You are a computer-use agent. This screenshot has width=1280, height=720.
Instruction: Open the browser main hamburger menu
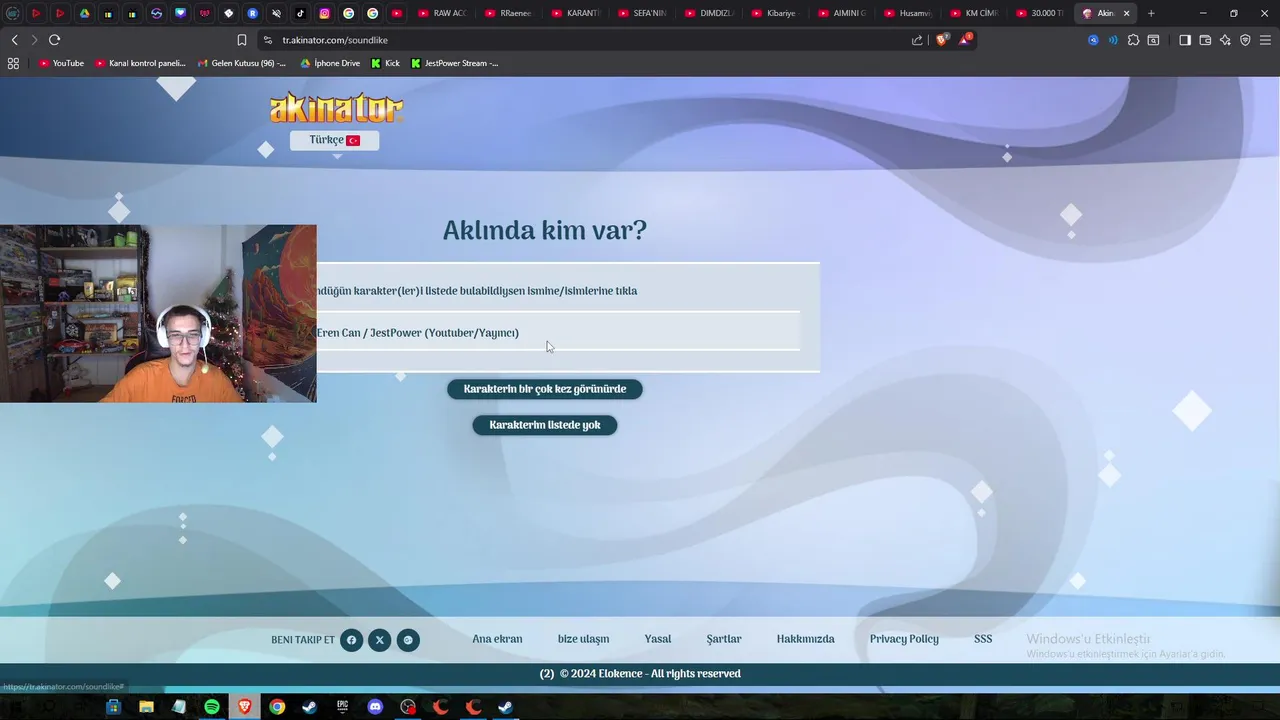click(1265, 40)
